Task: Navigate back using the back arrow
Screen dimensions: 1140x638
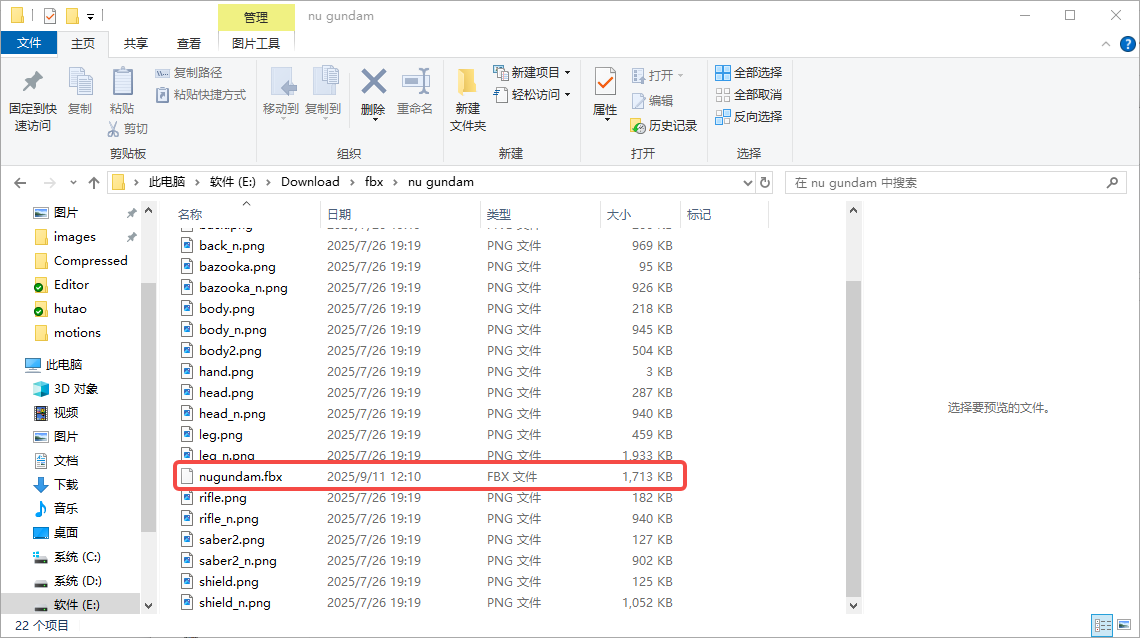Action: point(20,181)
